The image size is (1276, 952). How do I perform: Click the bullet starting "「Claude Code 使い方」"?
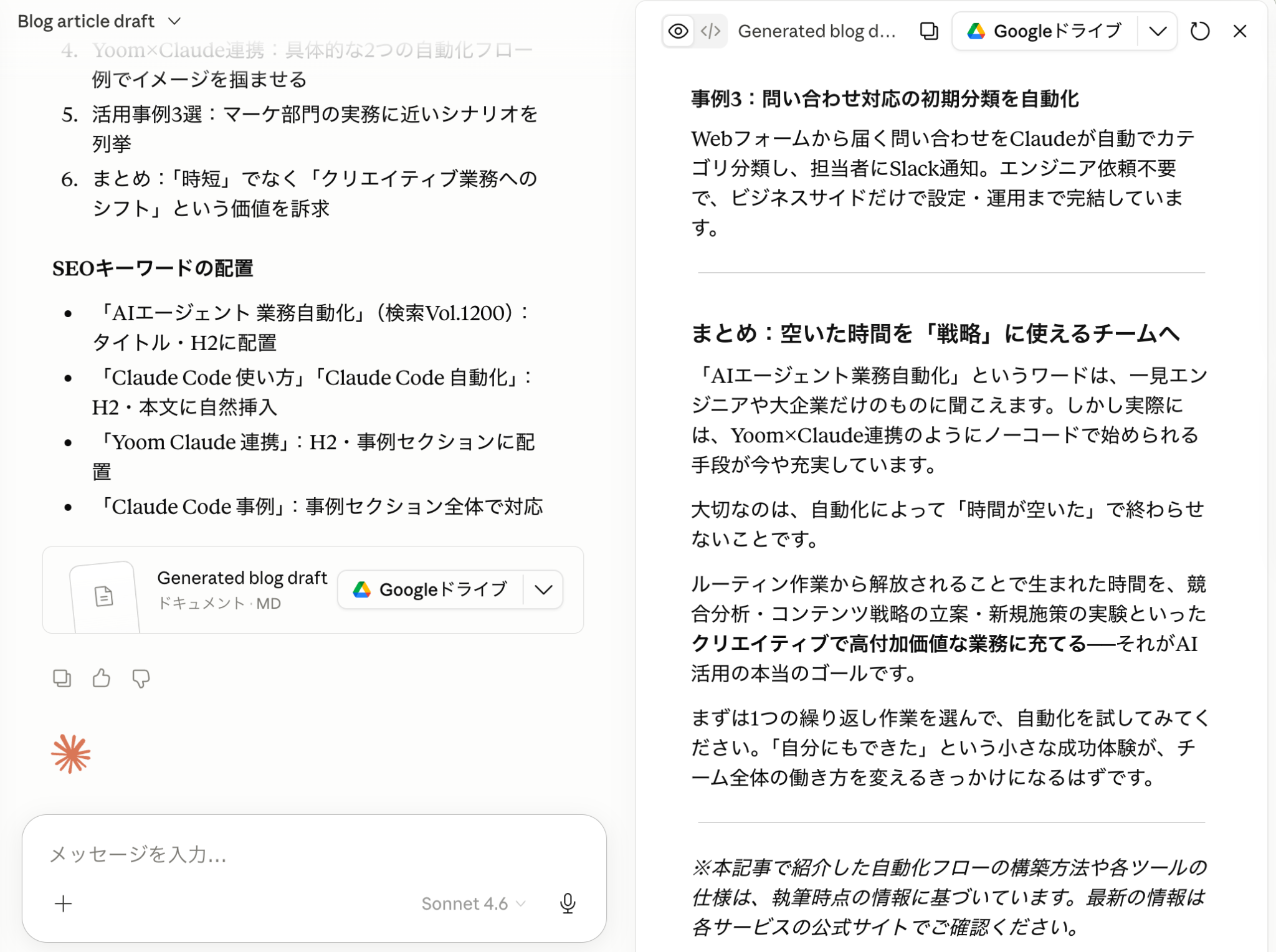[313, 393]
